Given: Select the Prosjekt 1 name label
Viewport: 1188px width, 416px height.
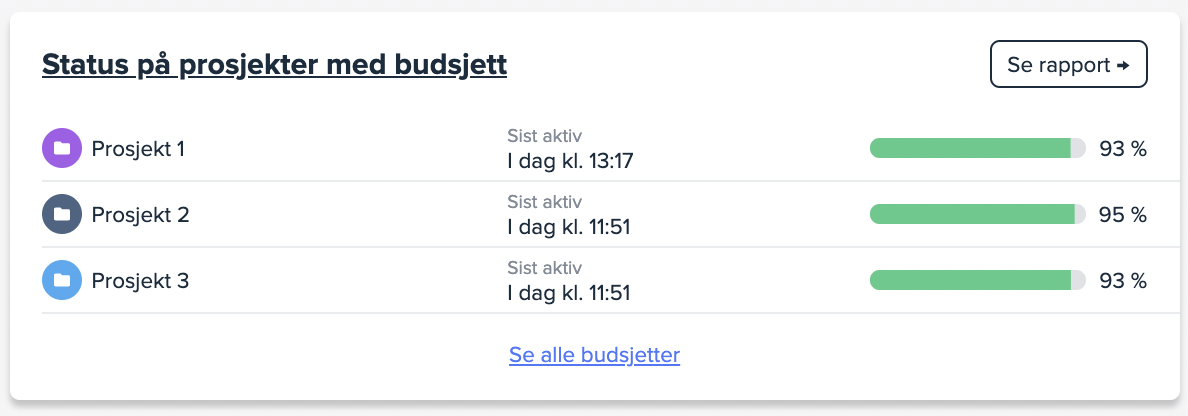Looking at the screenshot, I should 138,149.
